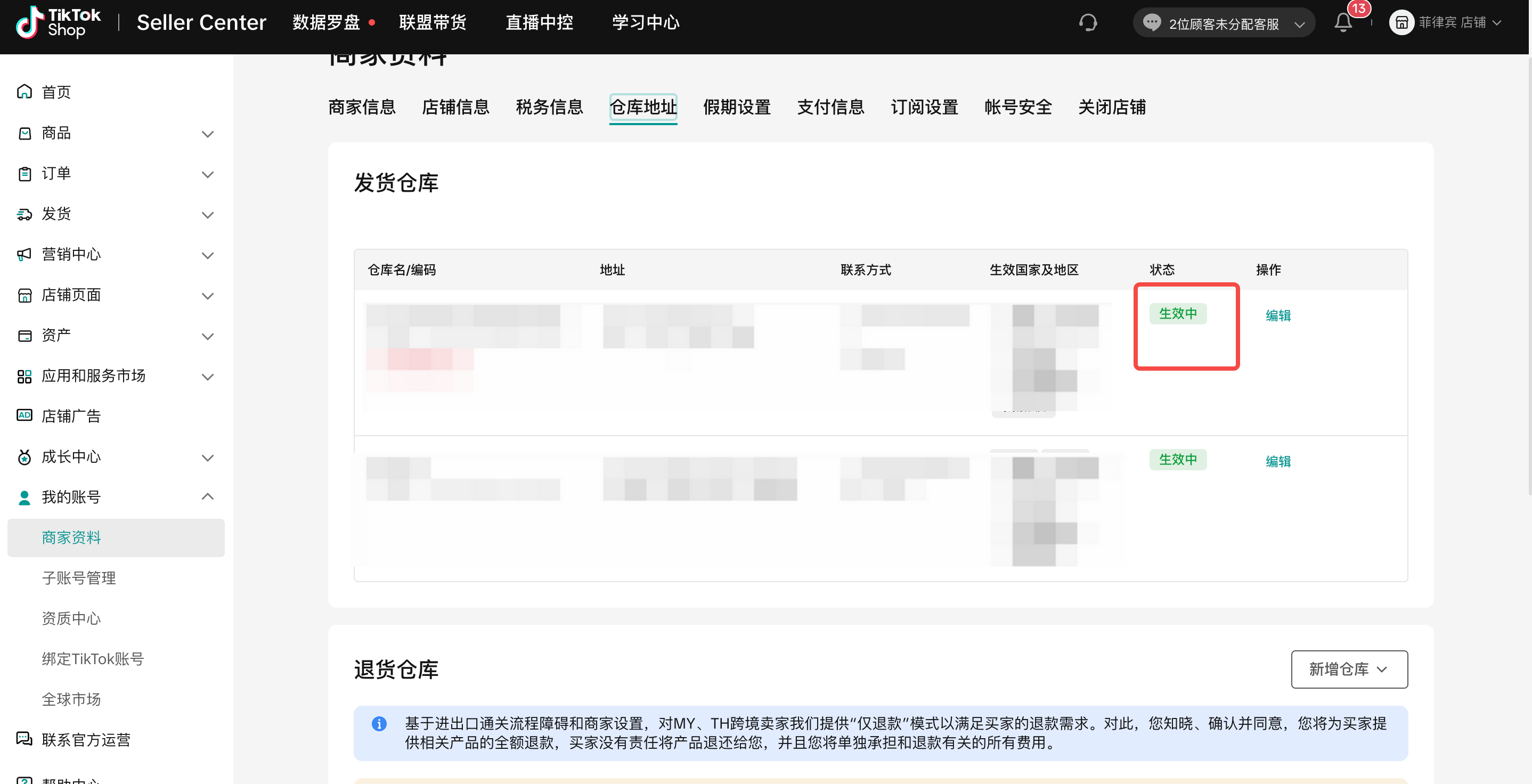Image resolution: width=1532 pixels, height=784 pixels.
Task: Collapse the 我的账号 sidebar section
Action: [x=207, y=496]
